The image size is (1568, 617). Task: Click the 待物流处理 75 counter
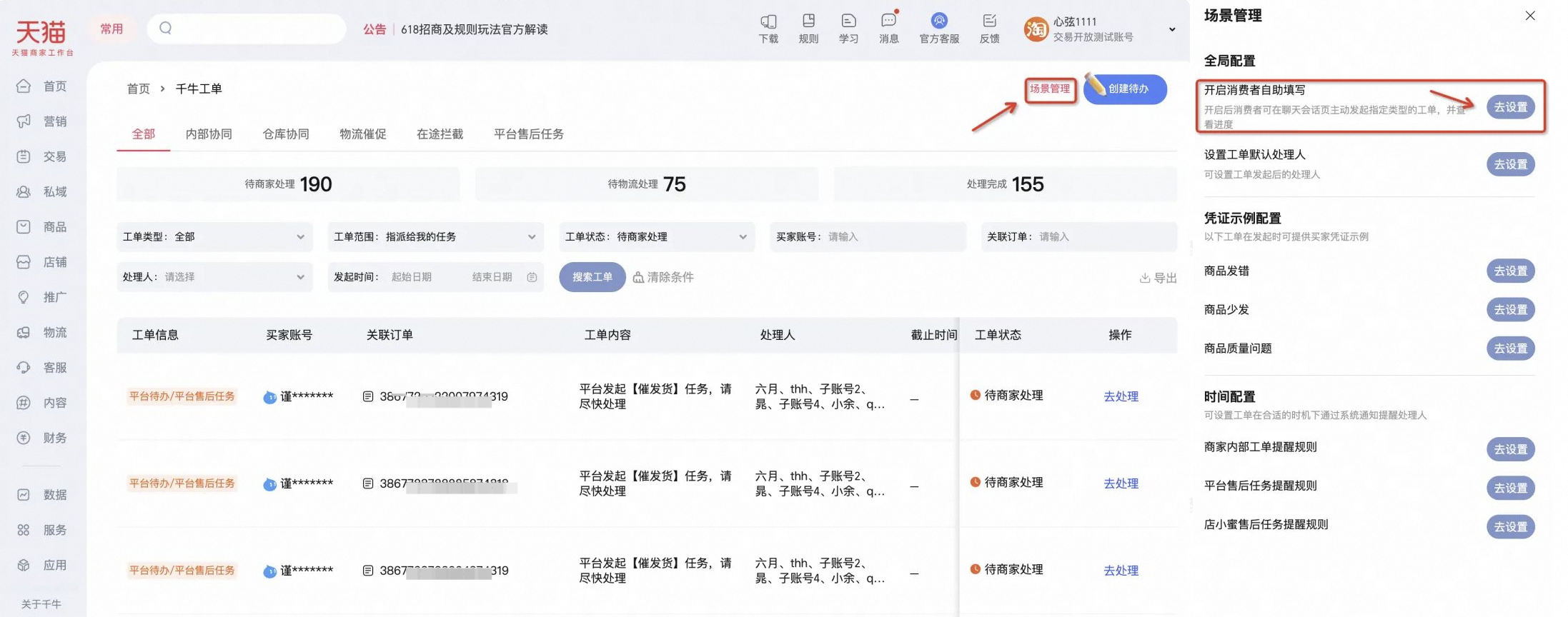click(x=647, y=184)
